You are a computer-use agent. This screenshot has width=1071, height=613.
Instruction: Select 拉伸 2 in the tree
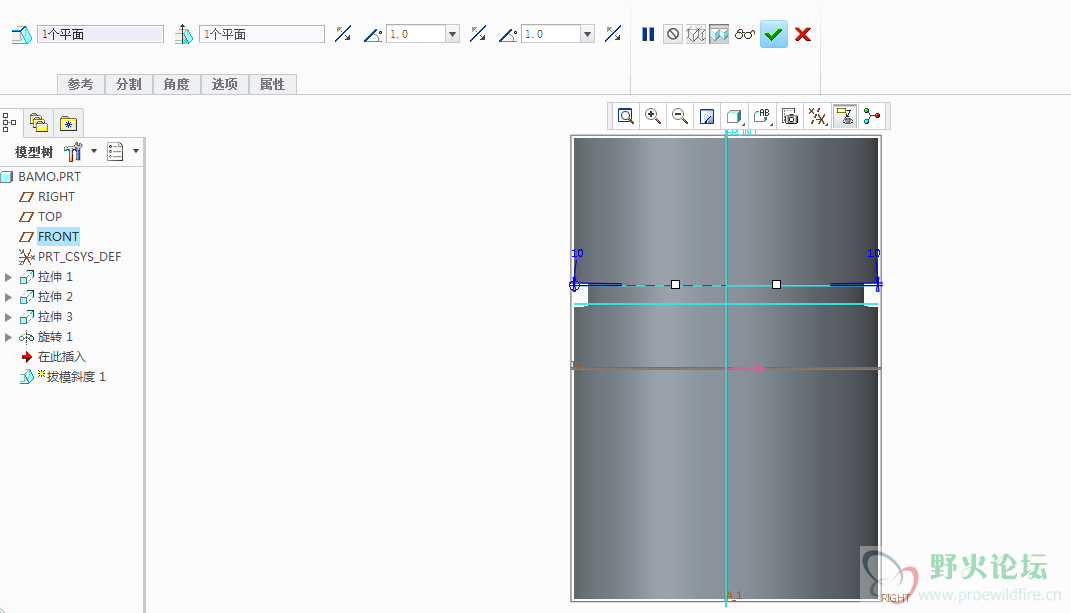tap(55, 297)
